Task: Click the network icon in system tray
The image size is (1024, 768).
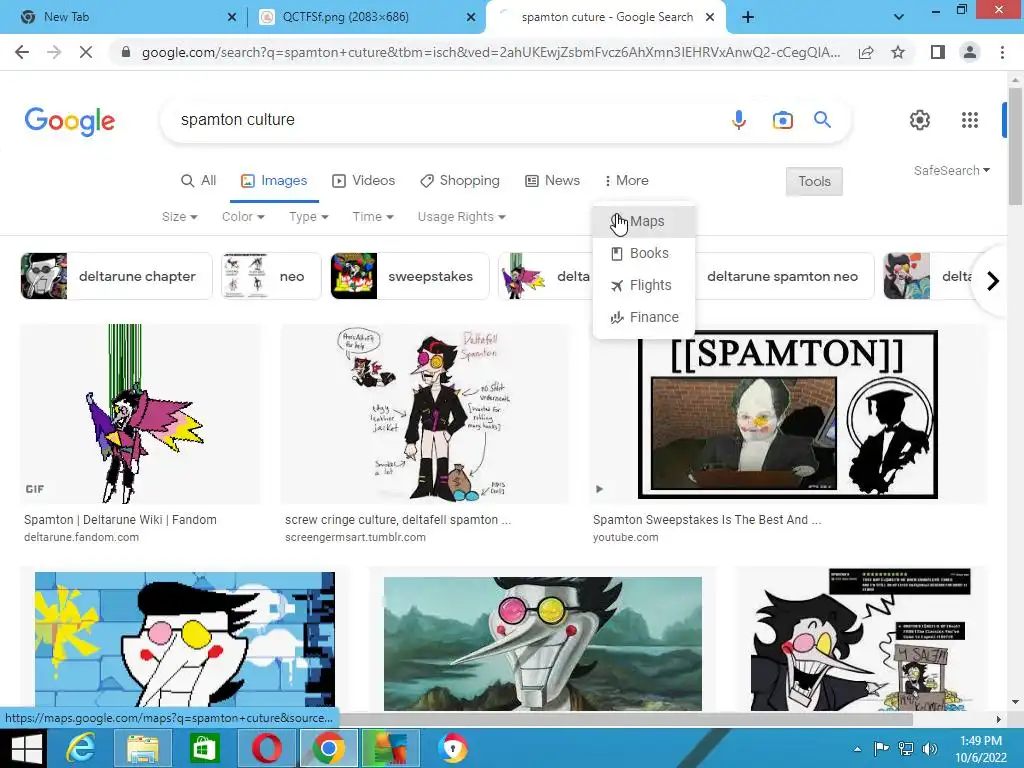Action: tap(906, 749)
